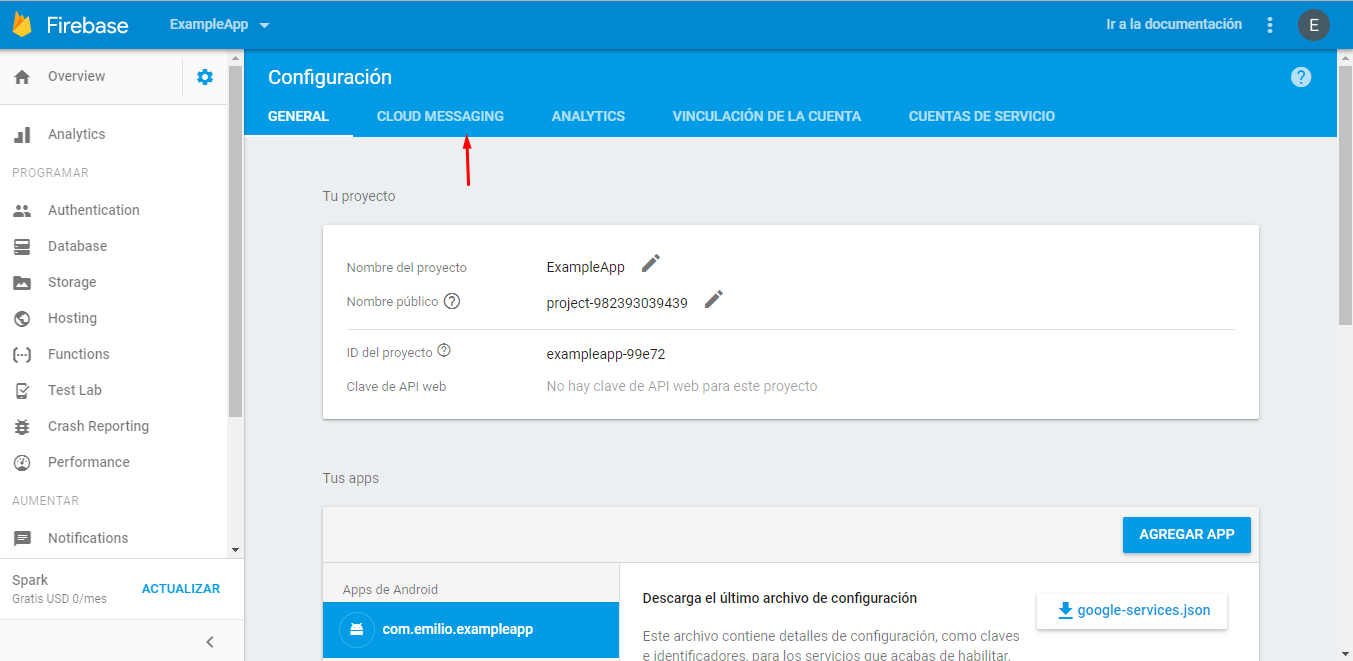The image size is (1353, 661).
Task: Click the ExampleApp project name value
Action: 585,267
